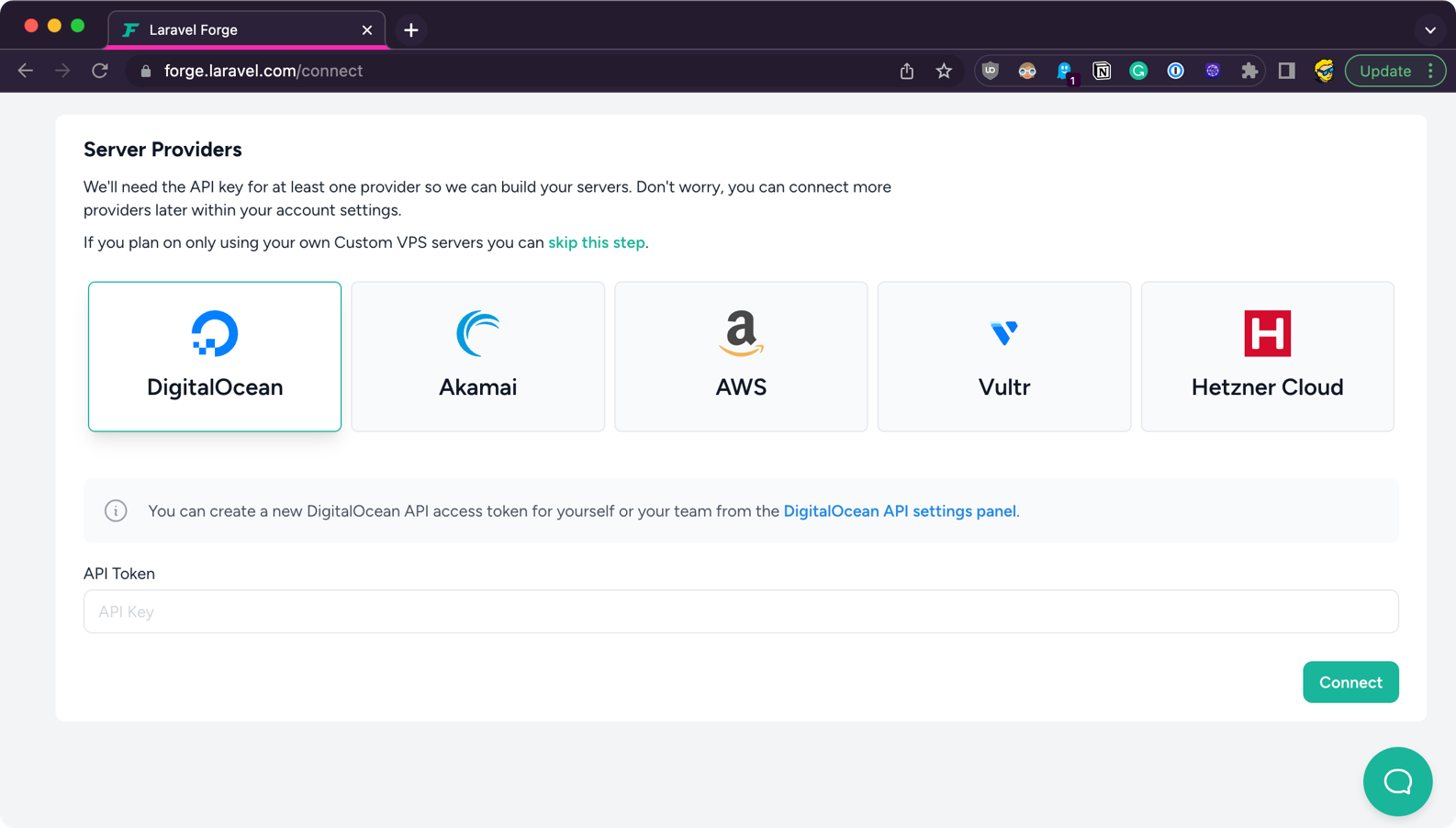Open the browser Extensions puzzle icon

(x=1249, y=71)
